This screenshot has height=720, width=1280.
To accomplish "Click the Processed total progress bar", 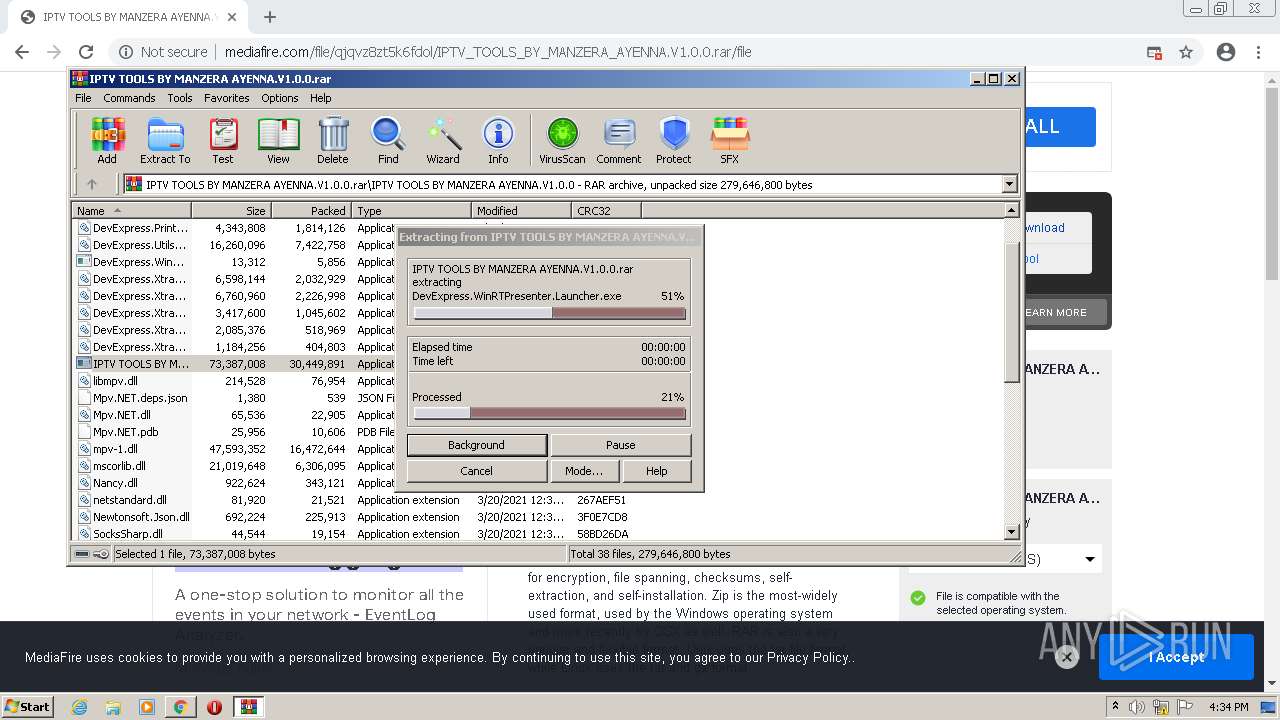I will (549, 413).
